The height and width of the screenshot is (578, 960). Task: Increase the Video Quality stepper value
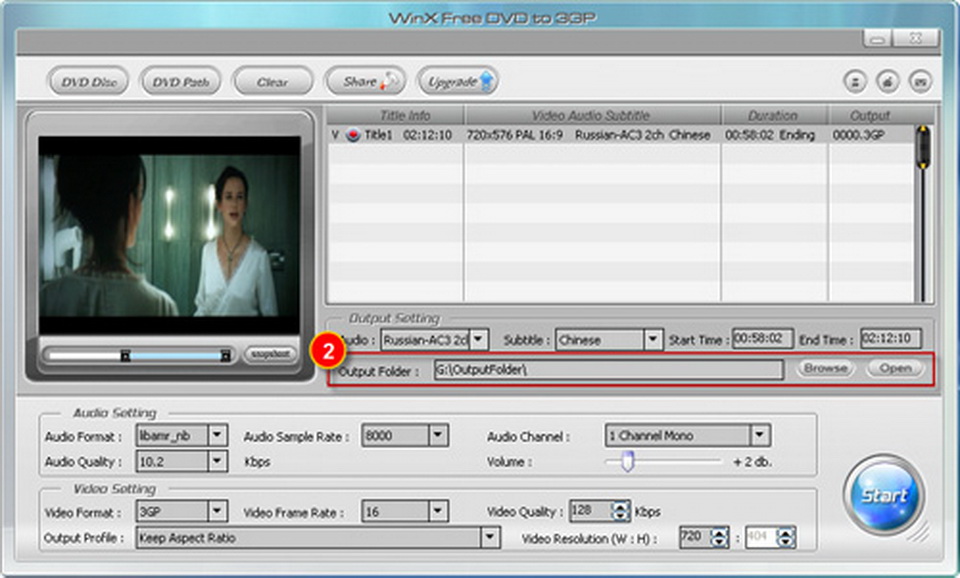point(620,506)
